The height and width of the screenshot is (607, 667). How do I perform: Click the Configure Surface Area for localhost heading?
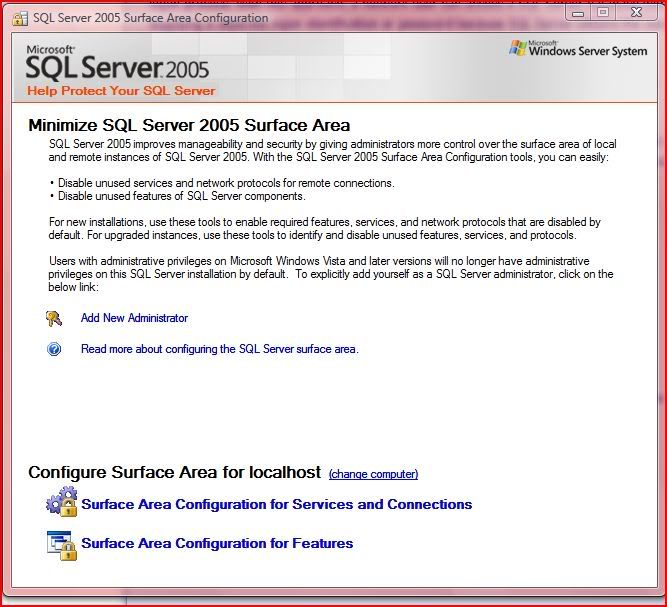174,473
